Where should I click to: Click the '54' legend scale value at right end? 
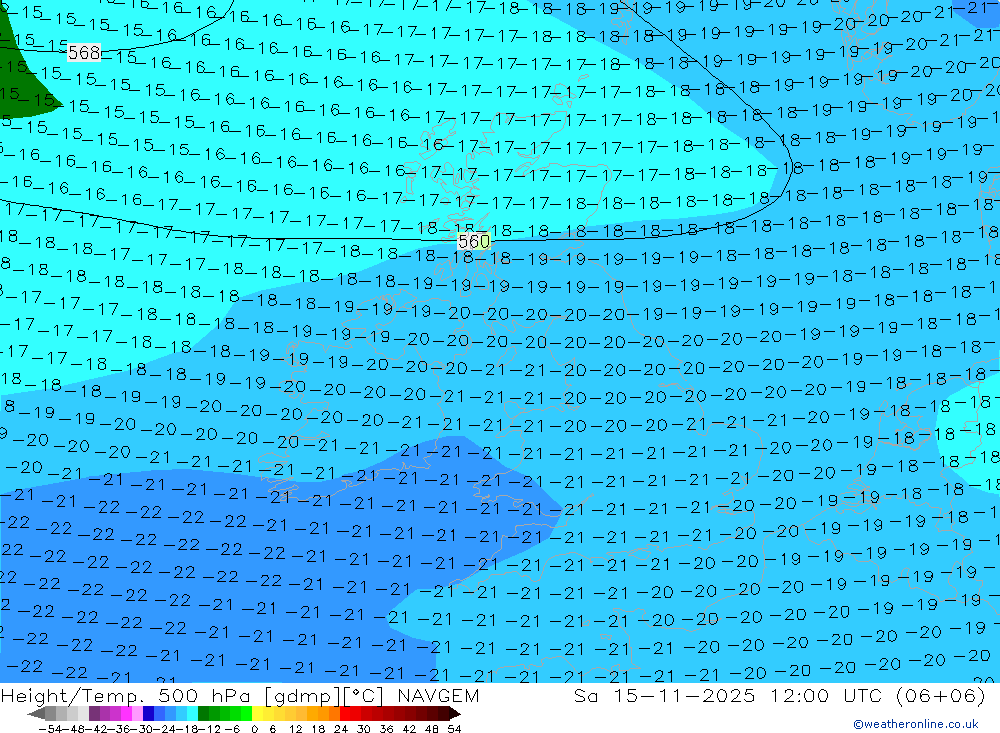point(454,729)
